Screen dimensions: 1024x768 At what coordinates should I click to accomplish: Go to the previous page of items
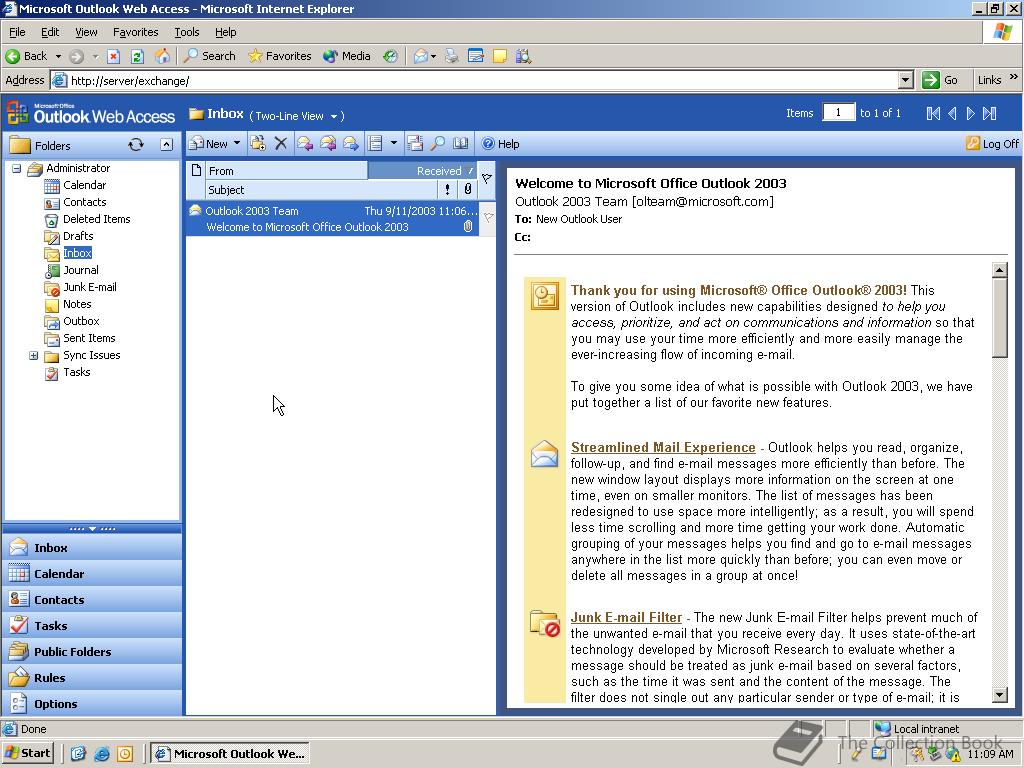tap(952, 114)
